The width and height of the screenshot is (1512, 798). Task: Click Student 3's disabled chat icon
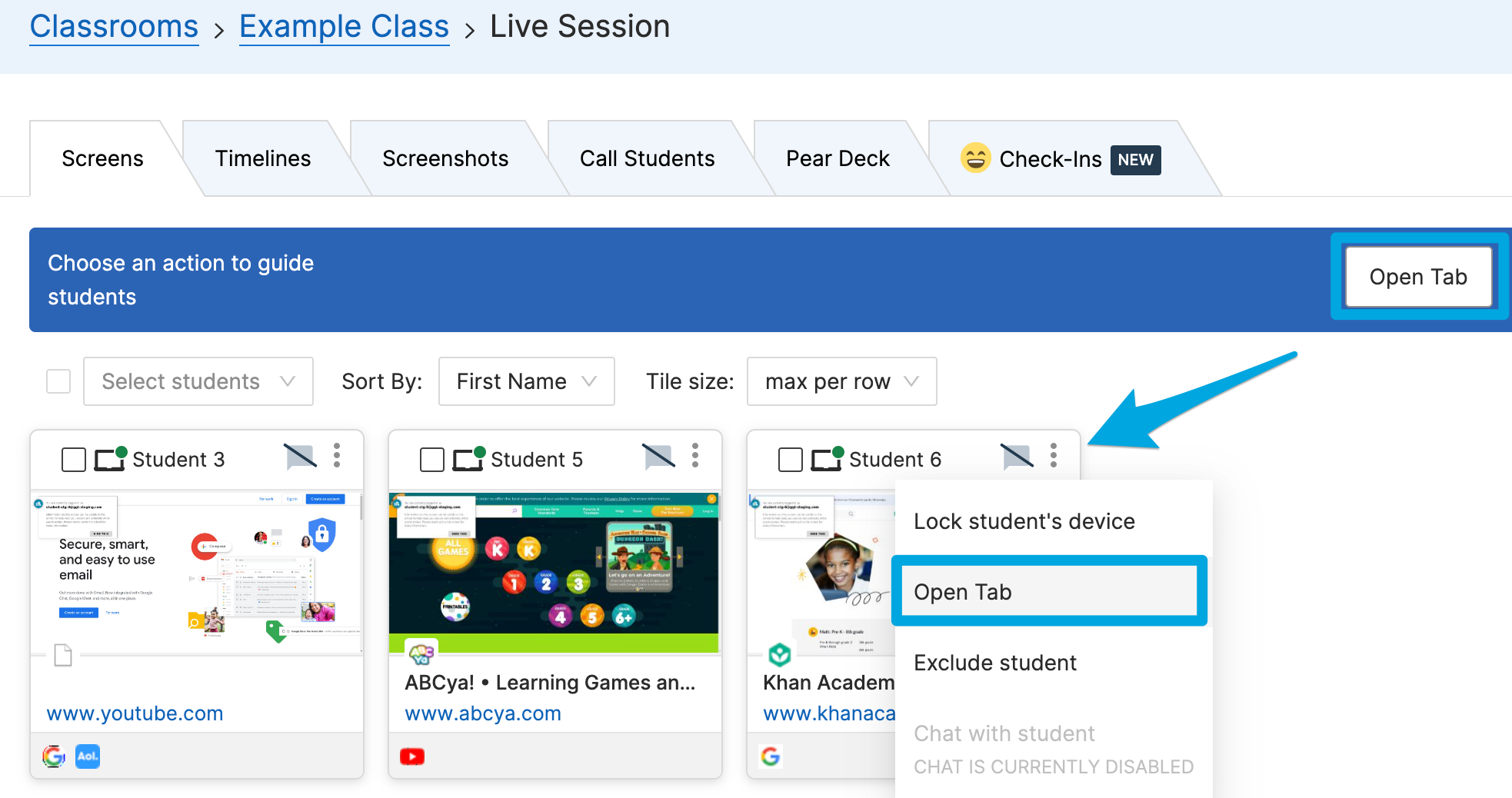(x=300, y=457)
